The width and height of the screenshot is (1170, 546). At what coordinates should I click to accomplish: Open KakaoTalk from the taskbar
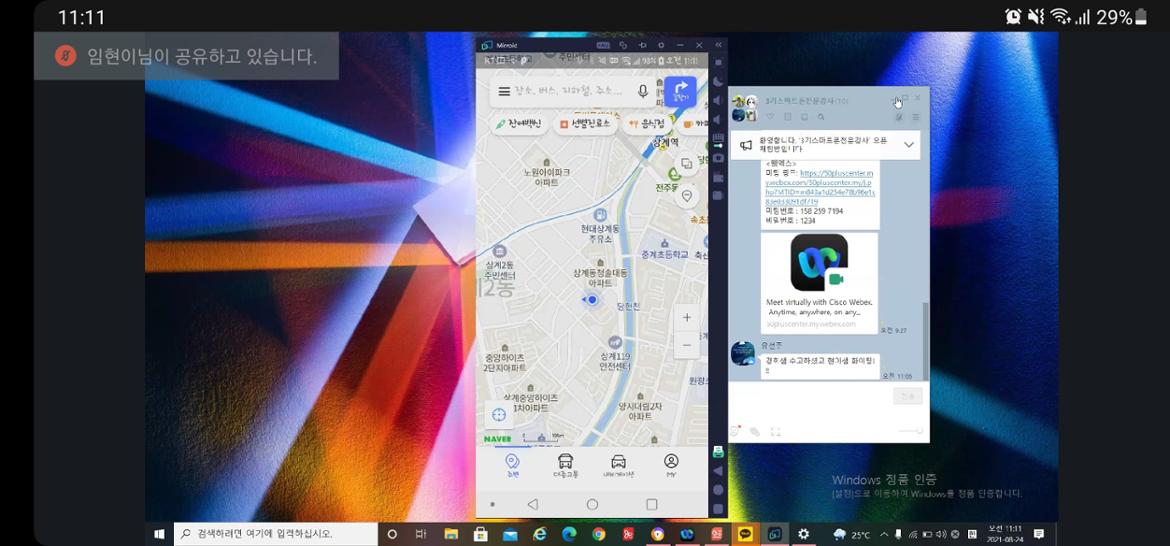coord(745,534)
